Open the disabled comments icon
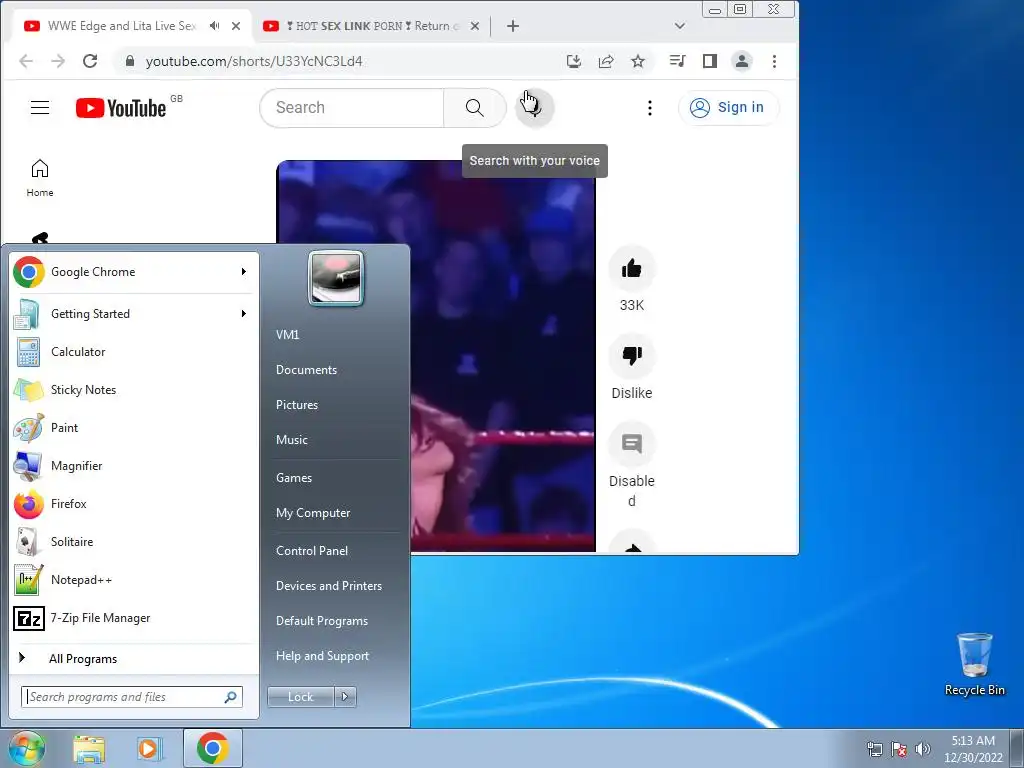 (x=632, y=444)
